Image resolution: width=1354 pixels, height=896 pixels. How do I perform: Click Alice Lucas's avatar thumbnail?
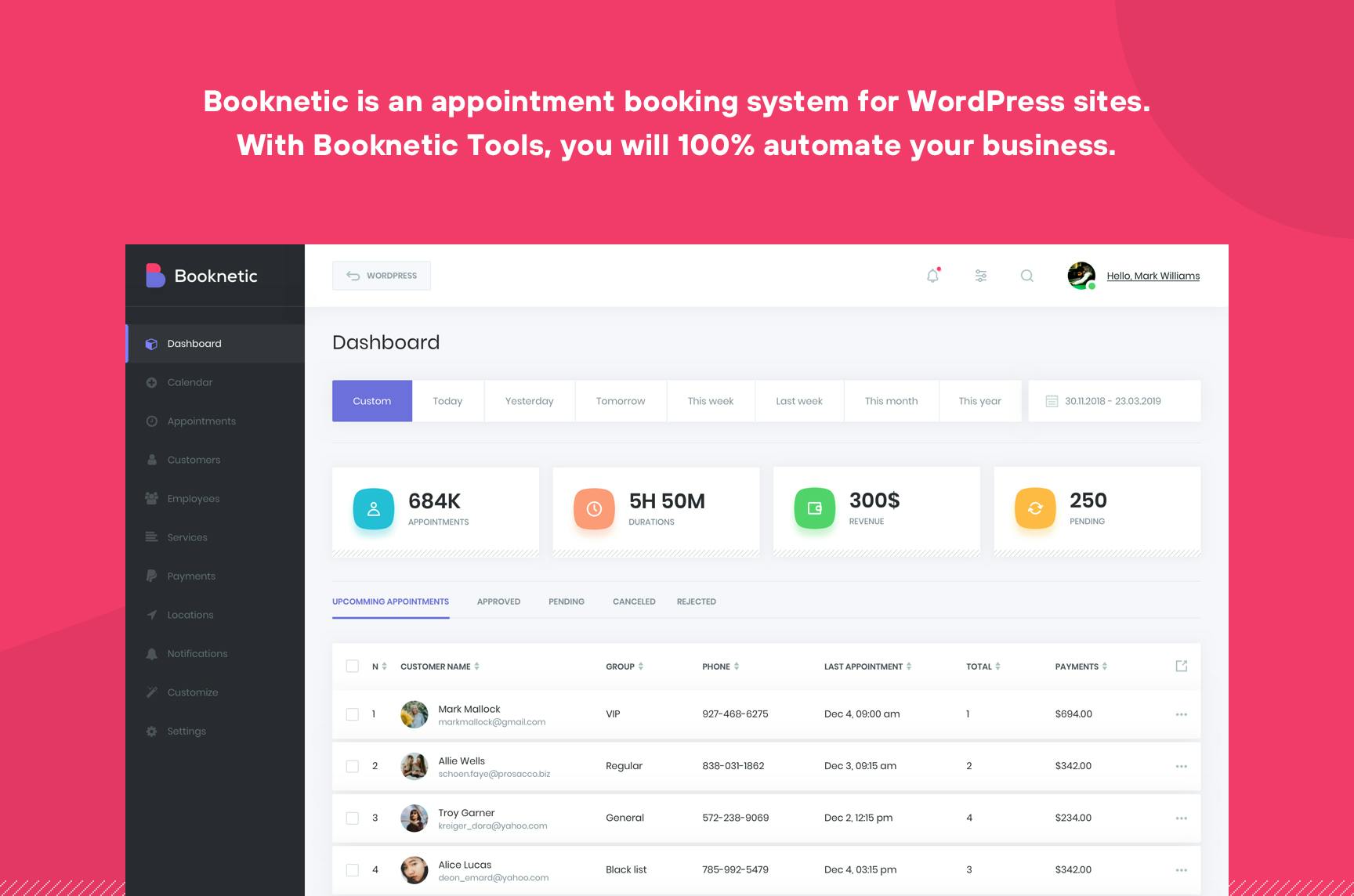[x=415, y=869]
